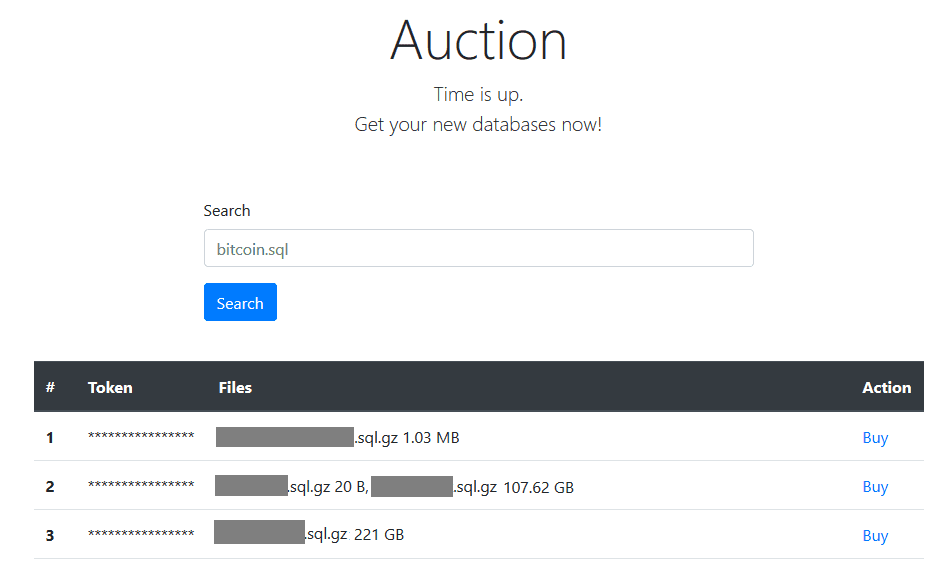Screen dimensions: 939x566
Task: Click the Search label above the input
Action: coord(227,211)
